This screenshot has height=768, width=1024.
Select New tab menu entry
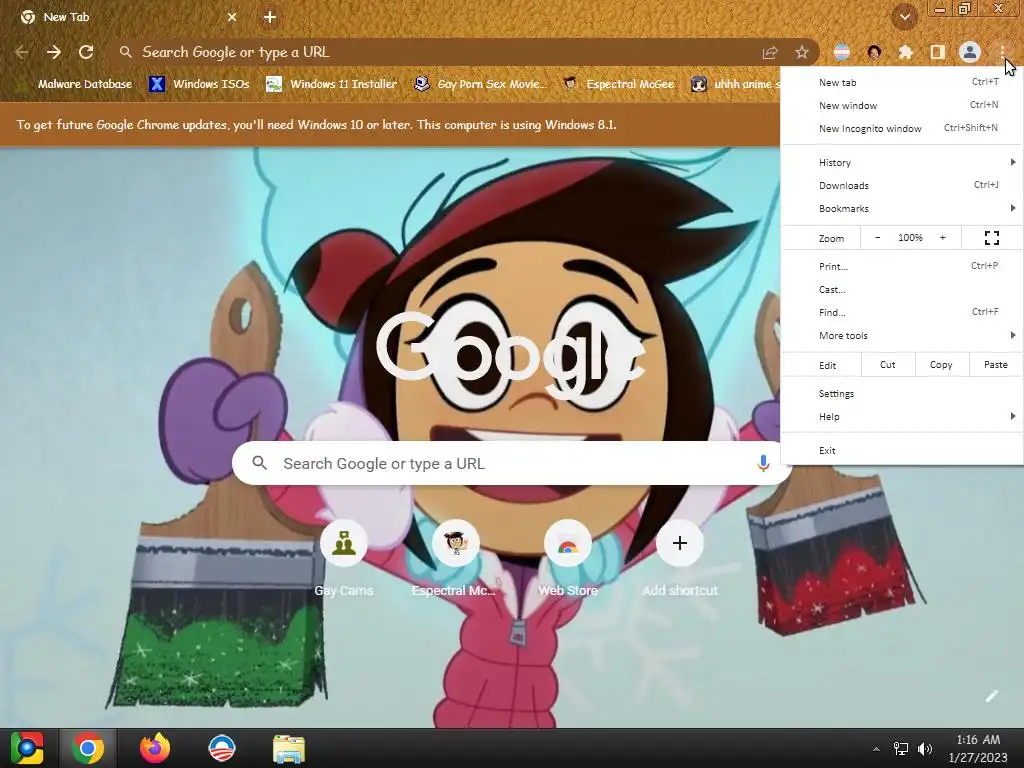pos(902,82)
